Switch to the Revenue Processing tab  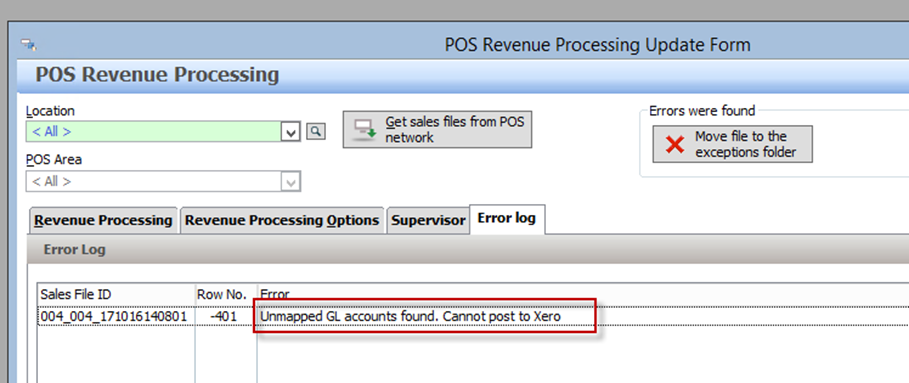point(103,220)
